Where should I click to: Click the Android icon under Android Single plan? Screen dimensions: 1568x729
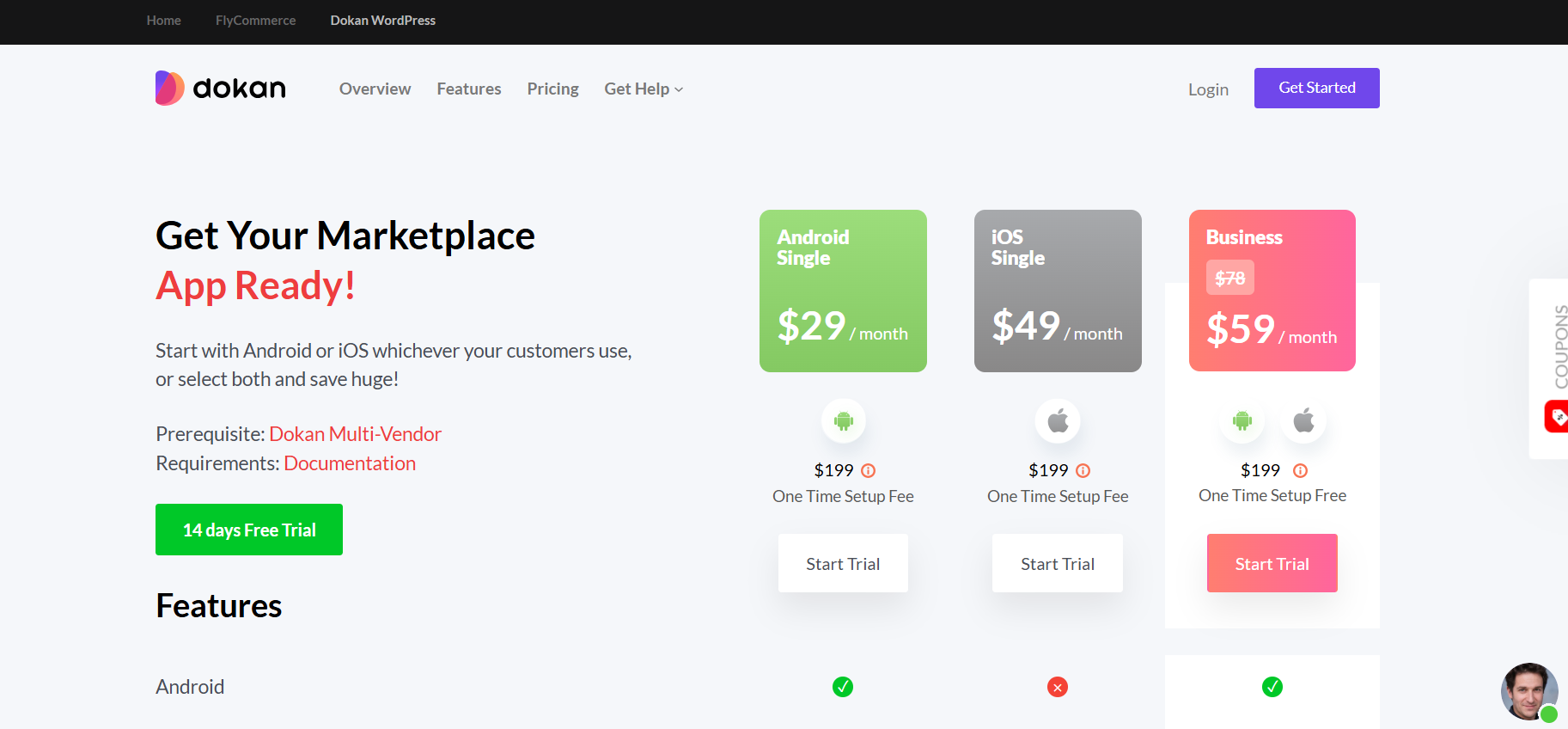pos(843,421)
